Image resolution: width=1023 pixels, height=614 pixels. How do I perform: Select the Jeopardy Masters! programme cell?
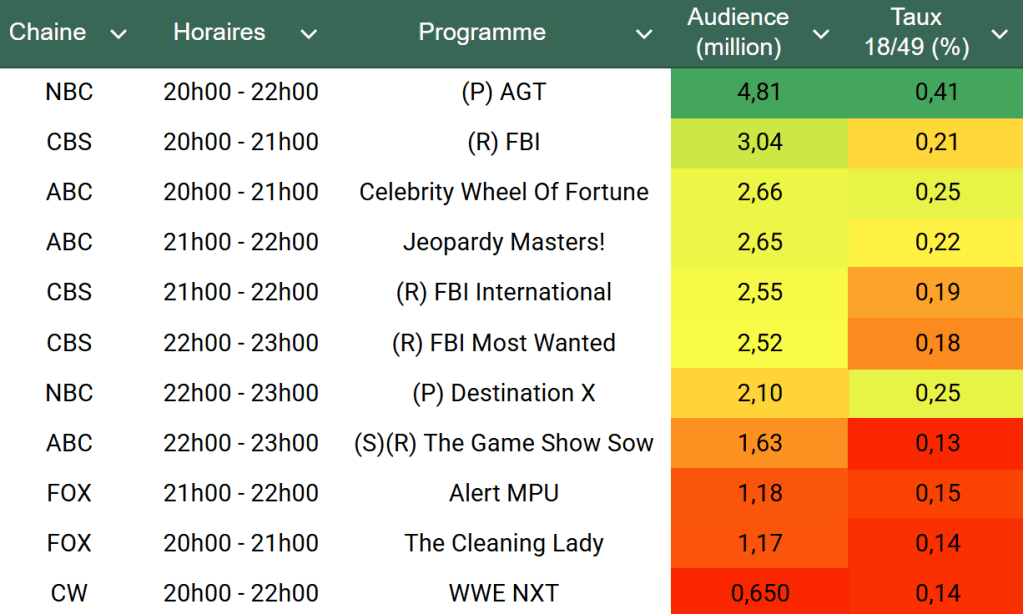click(x=503, y=242)
